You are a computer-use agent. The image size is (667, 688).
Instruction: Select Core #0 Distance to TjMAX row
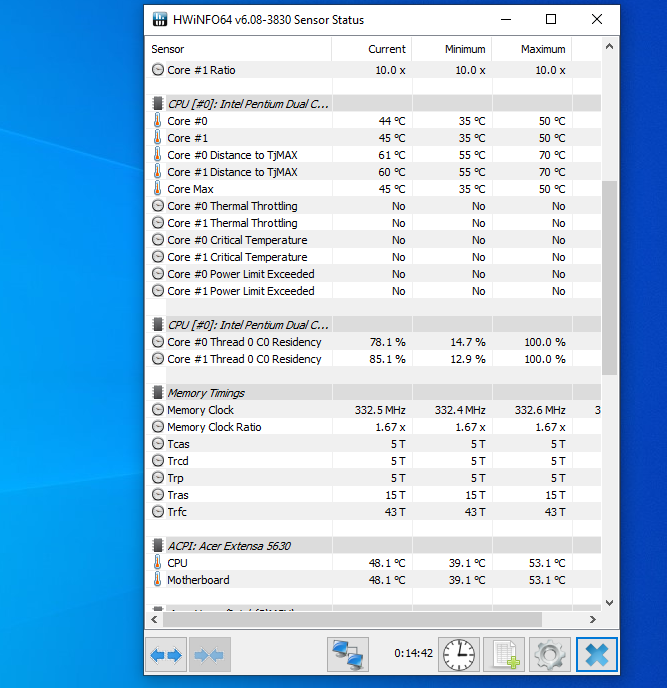click(373, 154)
